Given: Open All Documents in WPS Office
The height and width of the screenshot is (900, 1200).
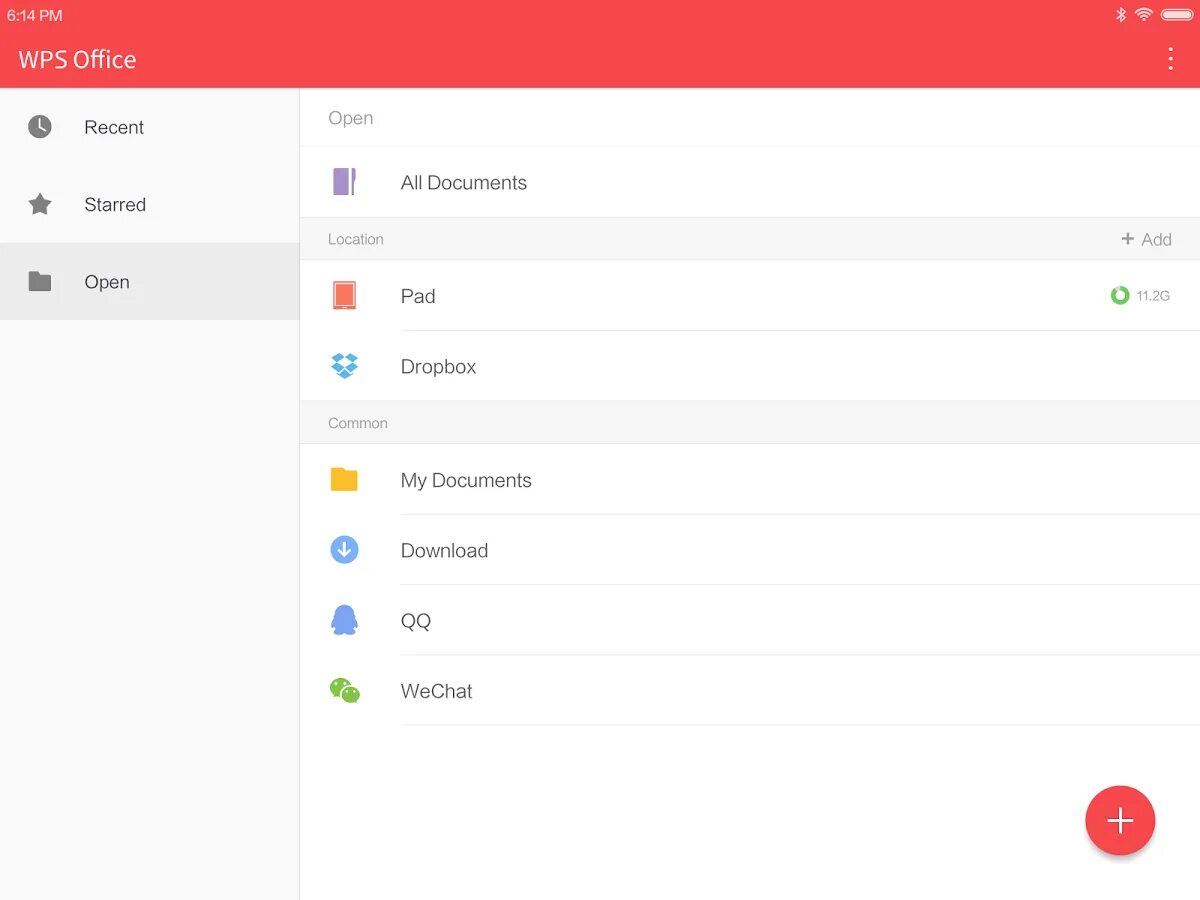Looking at the screenshot, I should (x=463, y=182).
